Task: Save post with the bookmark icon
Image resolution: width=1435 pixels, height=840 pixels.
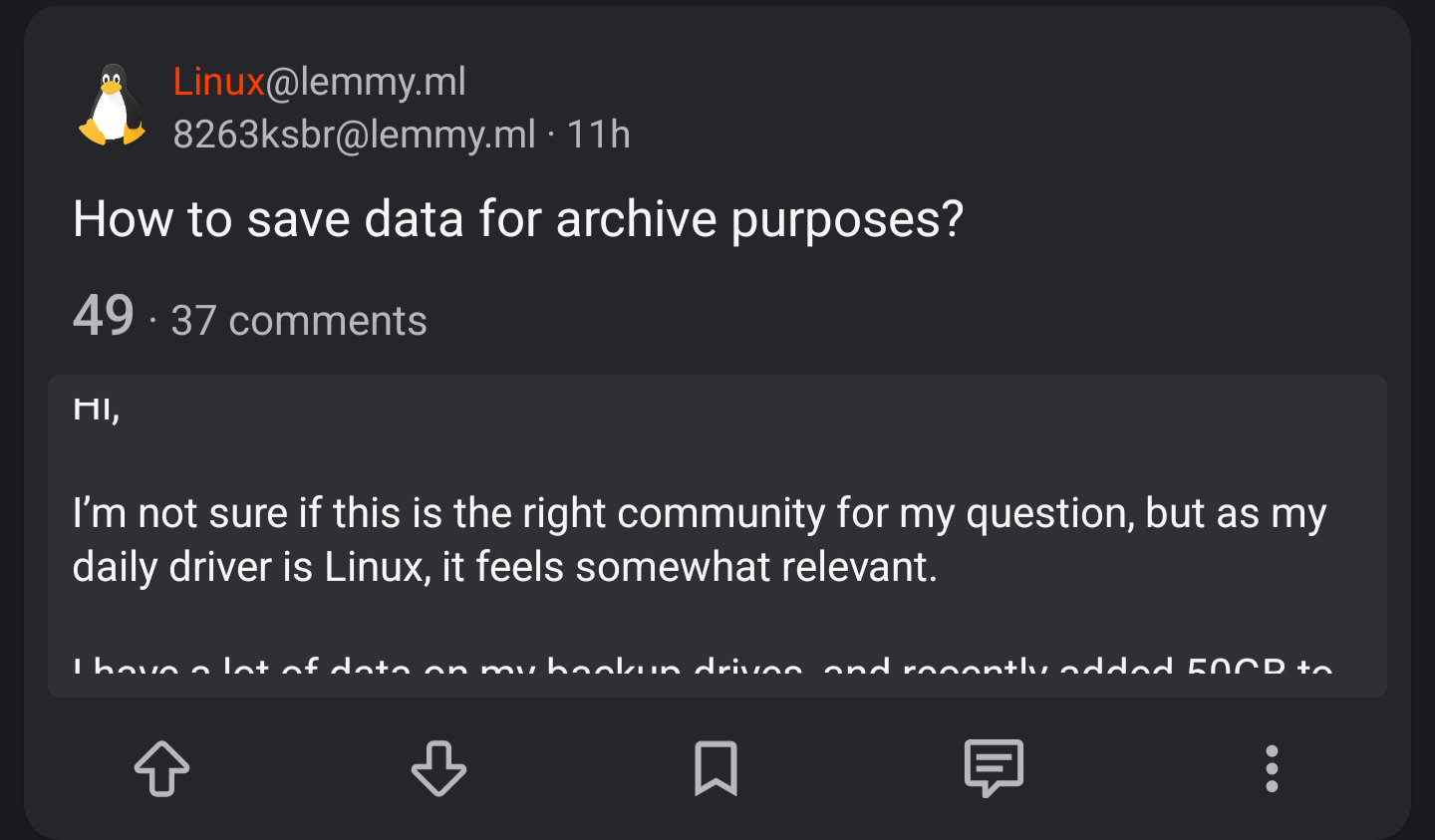Action: (x=716, y=768)
